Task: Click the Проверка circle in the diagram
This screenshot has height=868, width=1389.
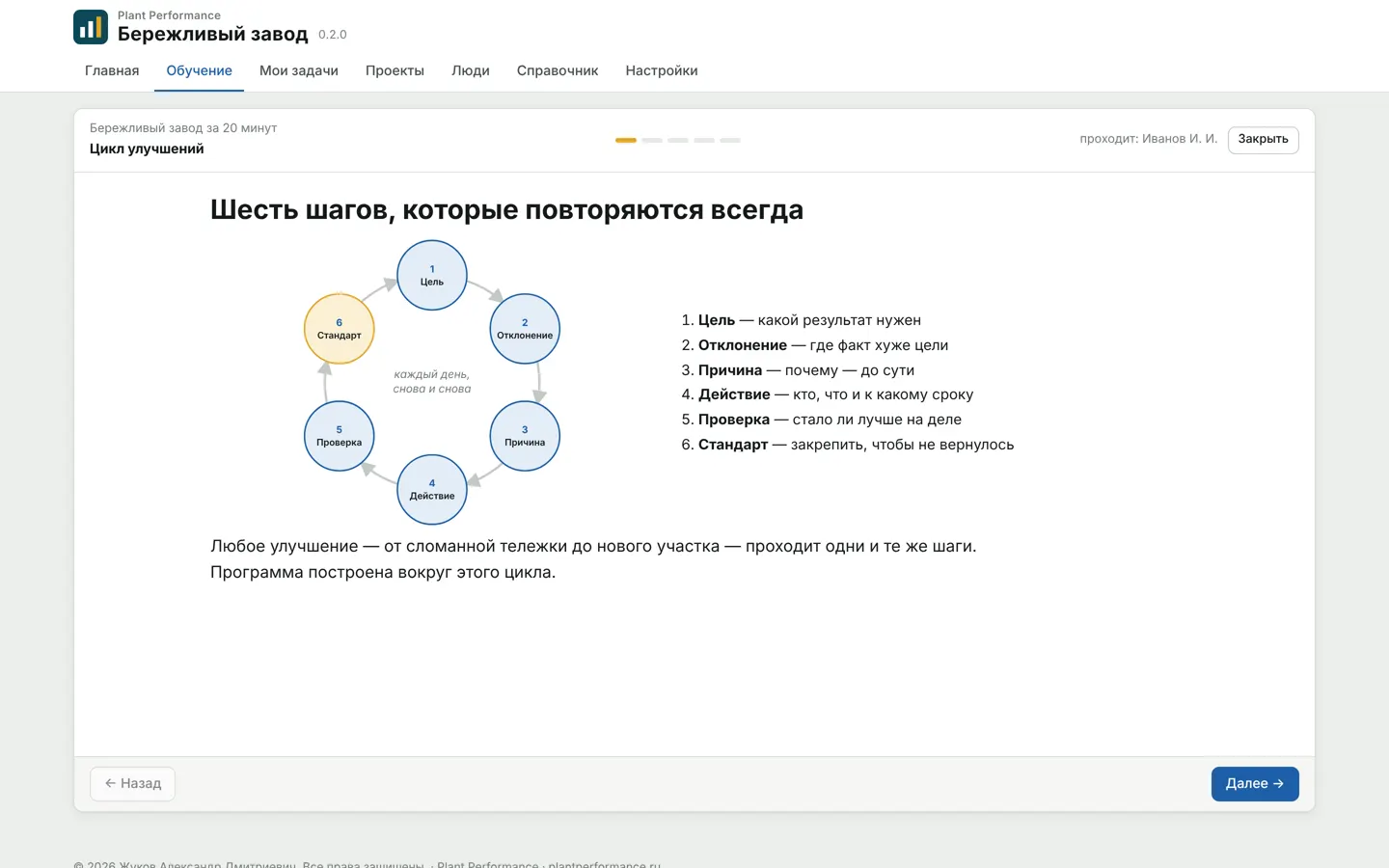Action: tap(340, 436)
